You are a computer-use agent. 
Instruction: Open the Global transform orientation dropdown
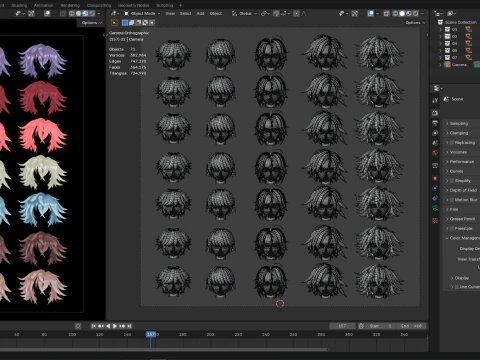[244, 14]
